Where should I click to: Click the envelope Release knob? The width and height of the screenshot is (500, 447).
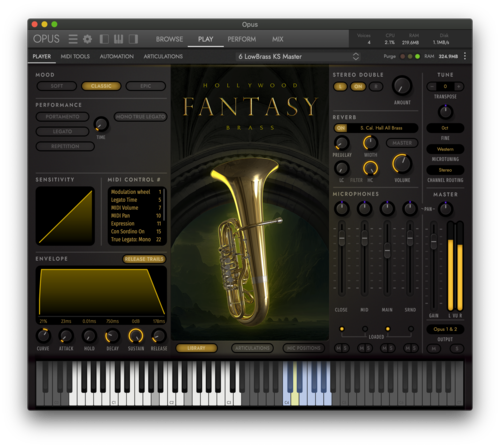(159, 336)
